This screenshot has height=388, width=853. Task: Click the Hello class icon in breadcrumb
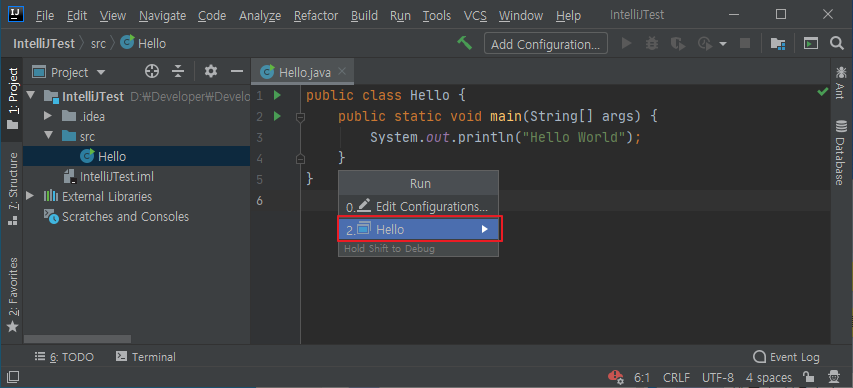pos(127,42)
